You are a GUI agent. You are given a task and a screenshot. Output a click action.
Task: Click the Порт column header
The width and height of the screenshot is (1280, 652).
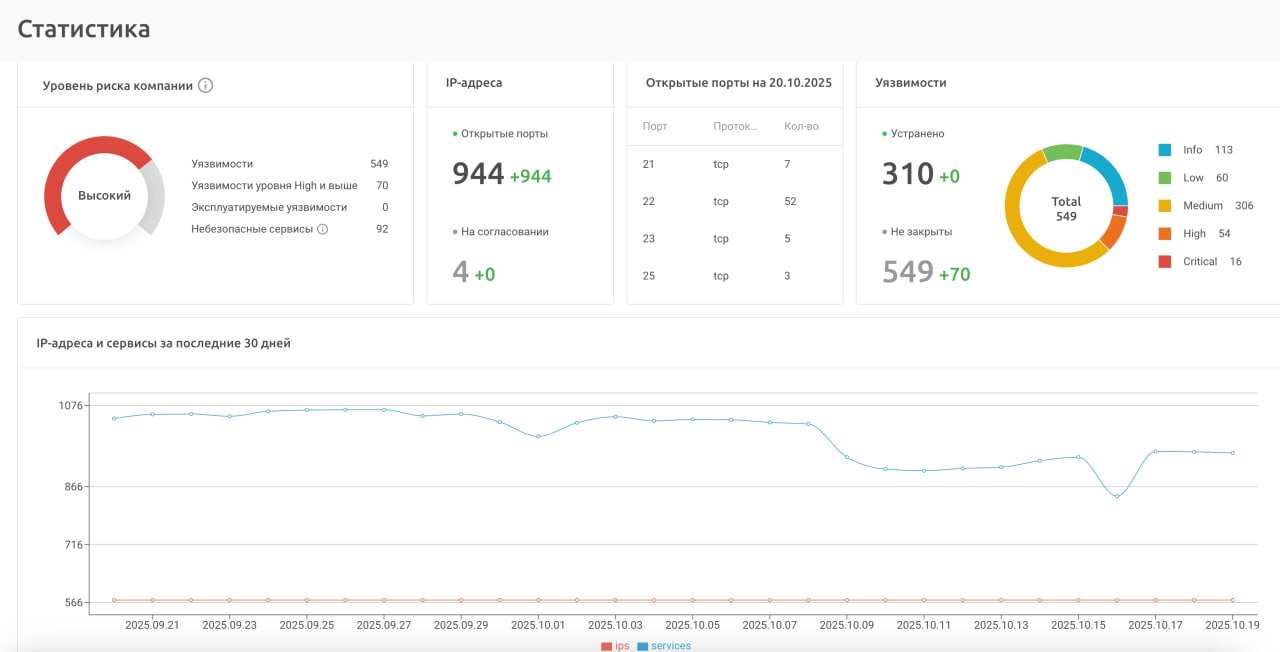(x=655, y=126)
